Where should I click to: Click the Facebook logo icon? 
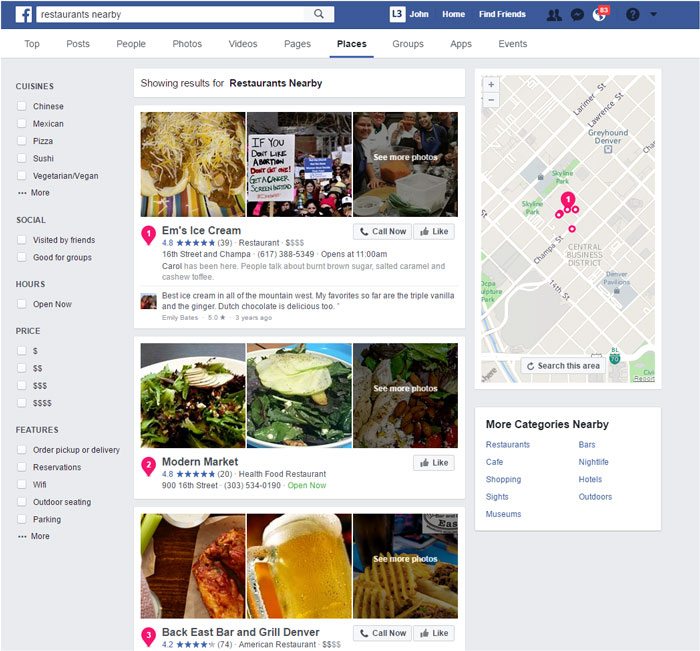(24, 14)
